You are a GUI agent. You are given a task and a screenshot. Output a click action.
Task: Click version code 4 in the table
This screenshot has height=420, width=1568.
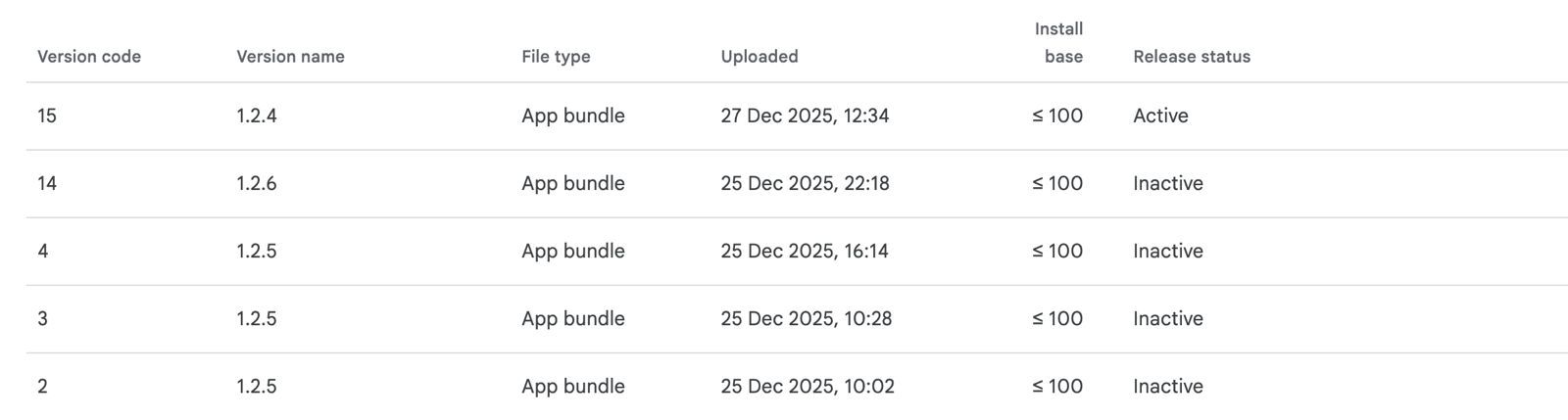[x=43, y=251]
